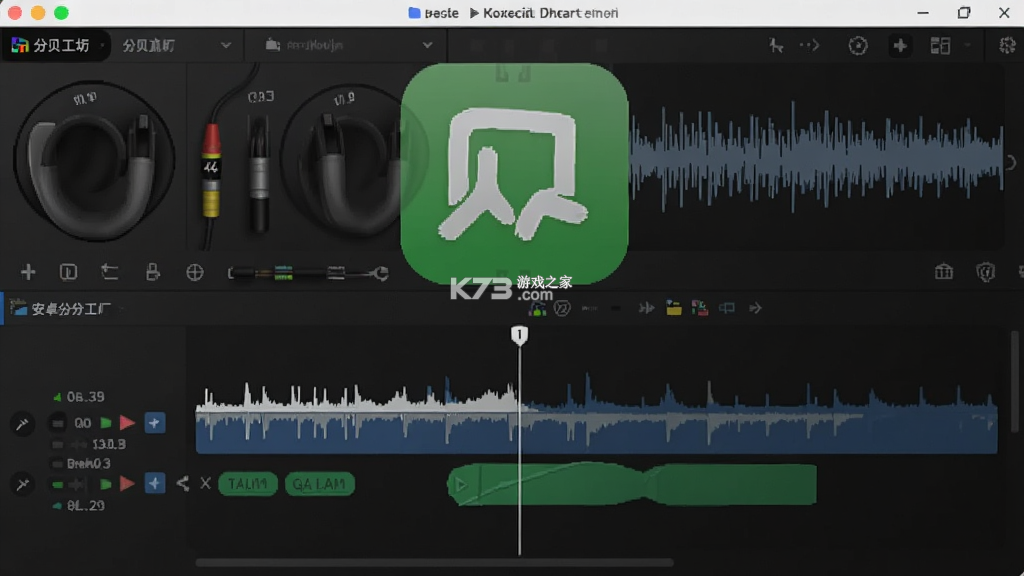Select the cursor pointer tool in top toolbar
1024x576 pixels.
(x=776, y=45)
